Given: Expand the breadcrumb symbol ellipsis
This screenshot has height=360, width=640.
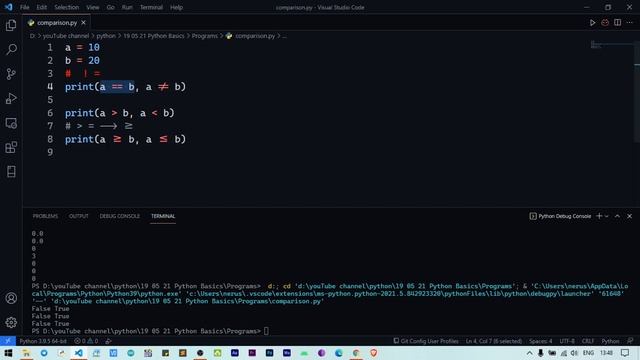Looking at the screenshot, I should pos(284,36).
